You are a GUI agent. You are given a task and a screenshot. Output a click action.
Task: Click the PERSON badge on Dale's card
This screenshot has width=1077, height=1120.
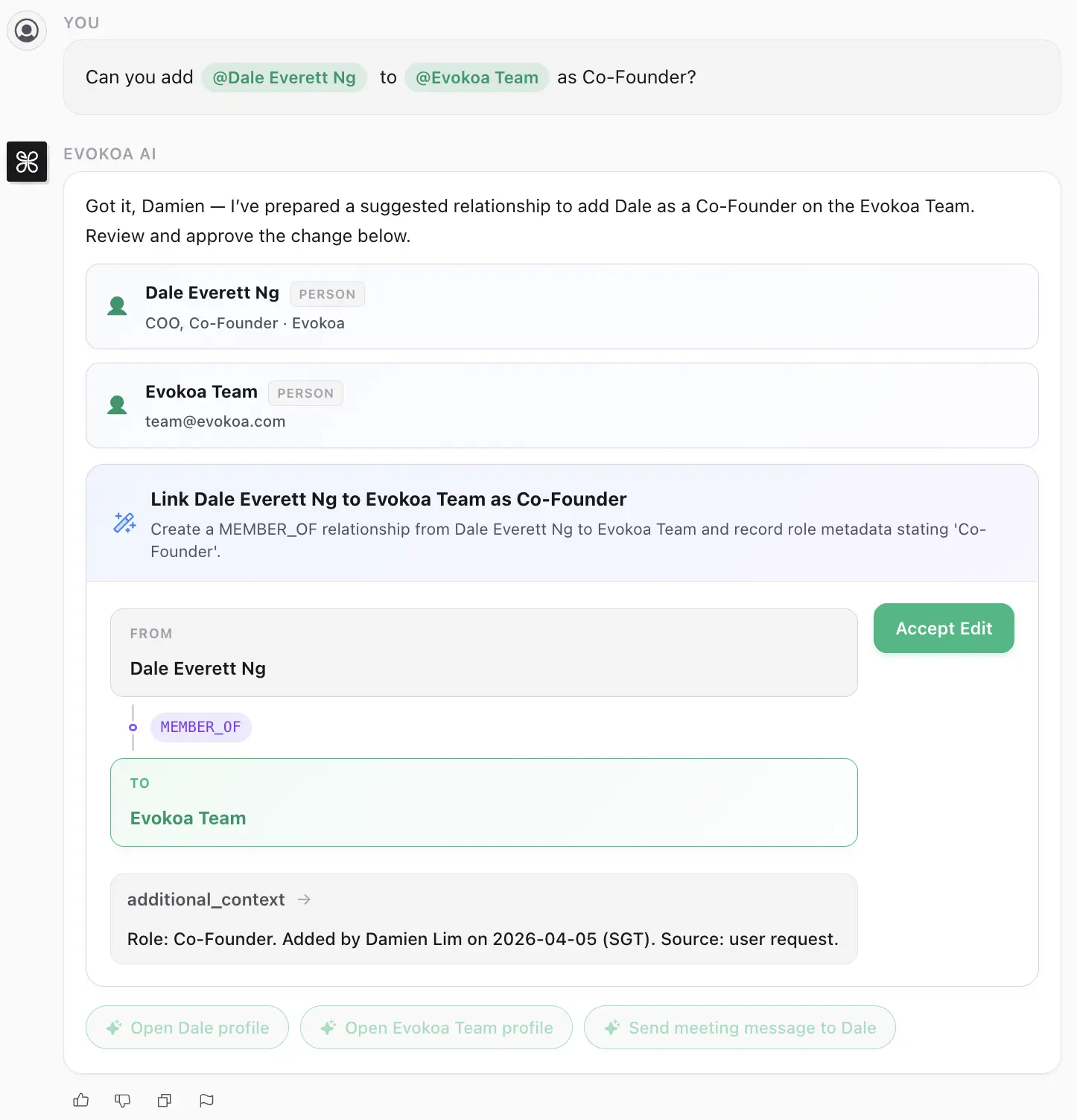point(327,293)
